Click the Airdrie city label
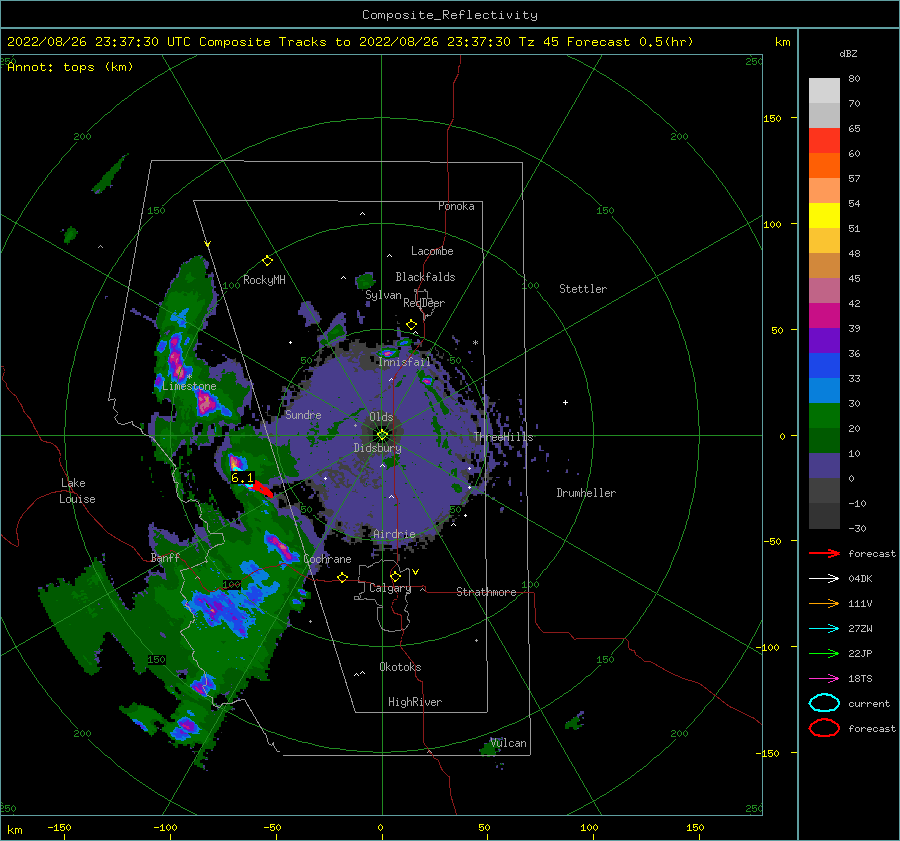 click(x=394, y=534)
